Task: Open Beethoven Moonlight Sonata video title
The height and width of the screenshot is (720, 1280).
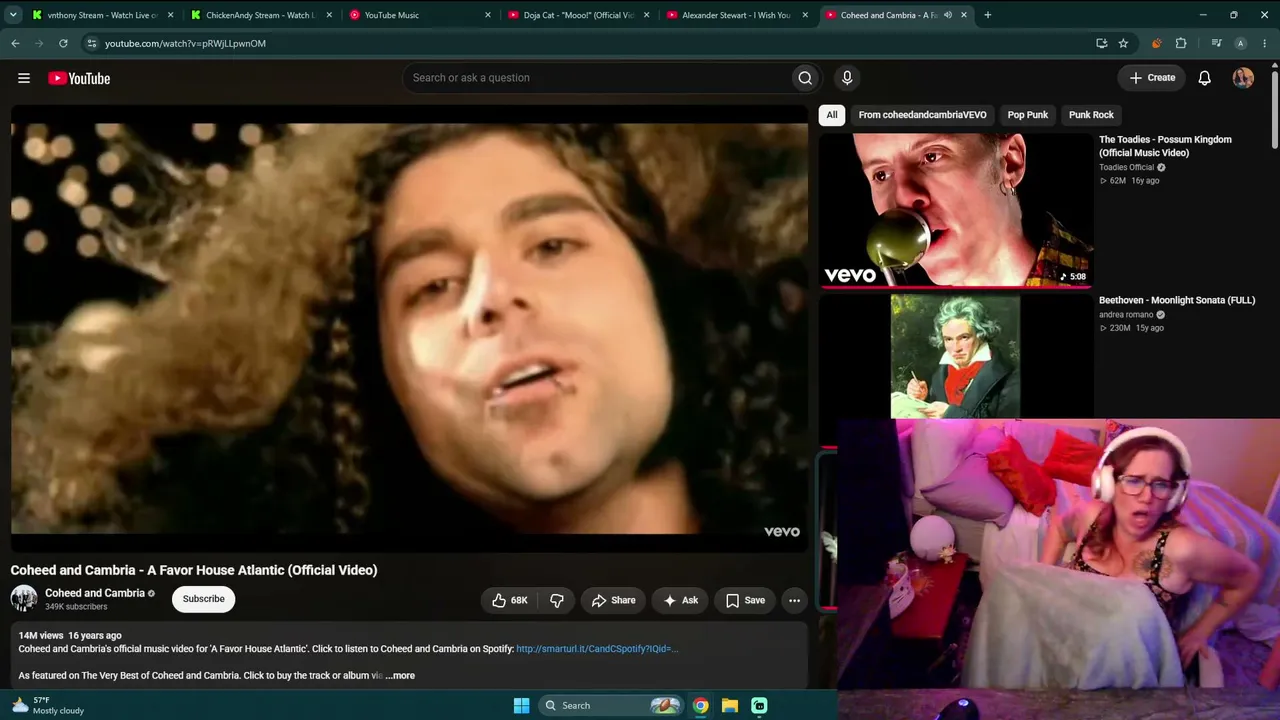Action: (1177, 300)
